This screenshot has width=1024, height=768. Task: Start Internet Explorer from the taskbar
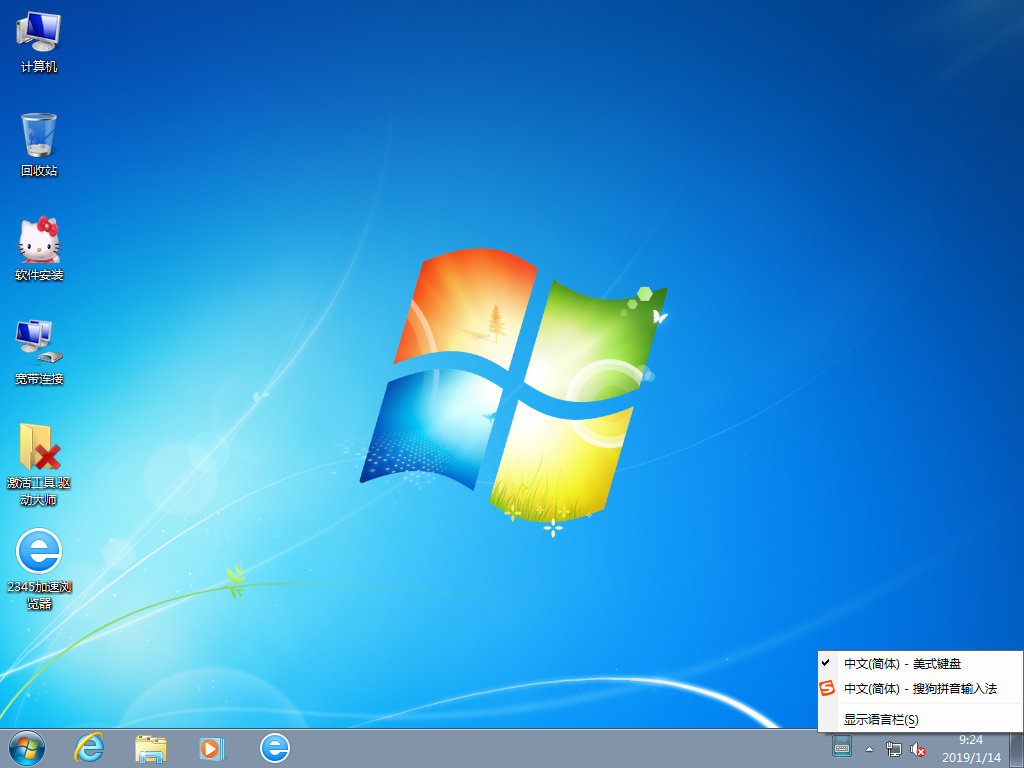click(x=88, y=748)
